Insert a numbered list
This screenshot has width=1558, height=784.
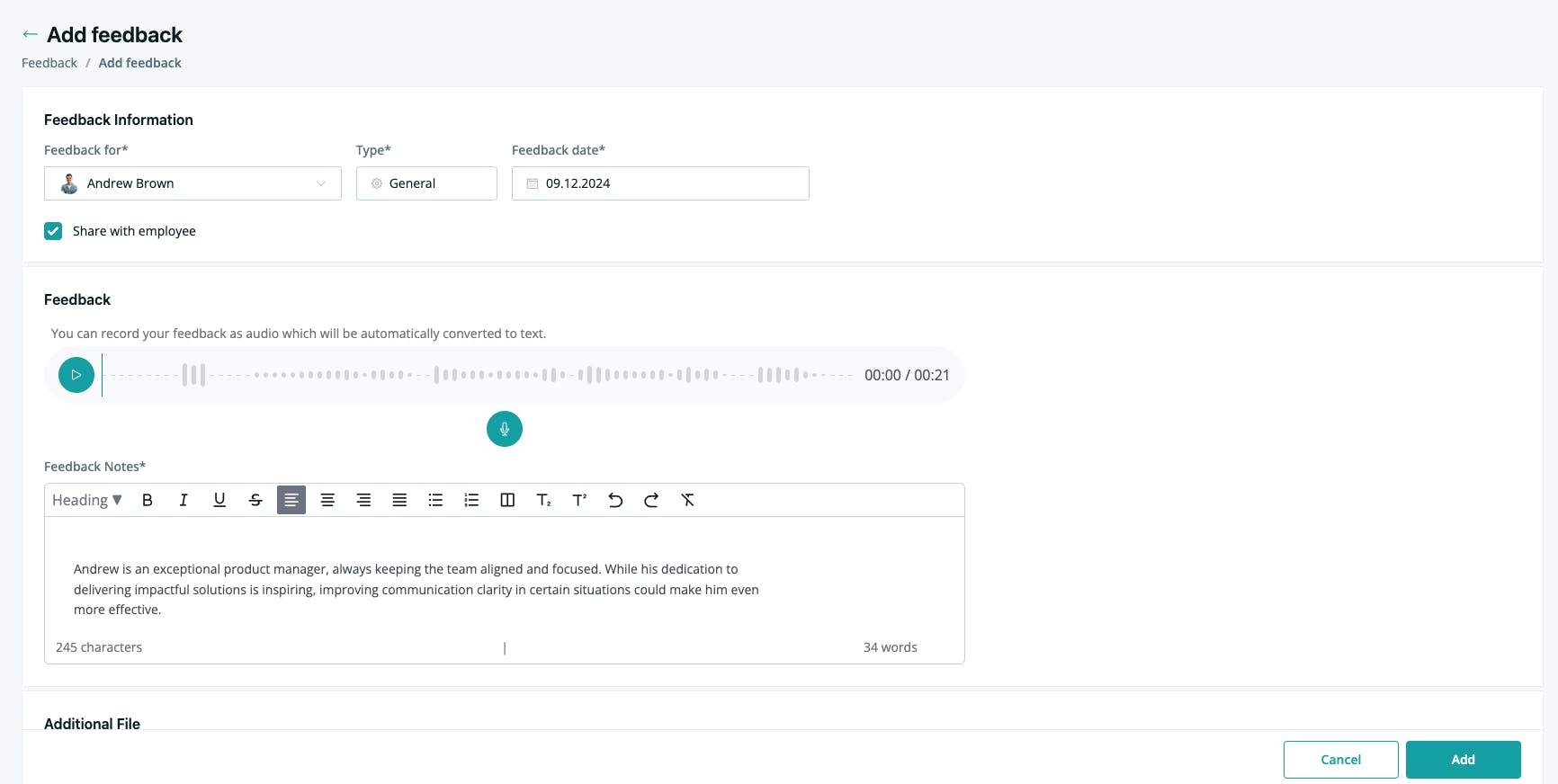point(471,500)
